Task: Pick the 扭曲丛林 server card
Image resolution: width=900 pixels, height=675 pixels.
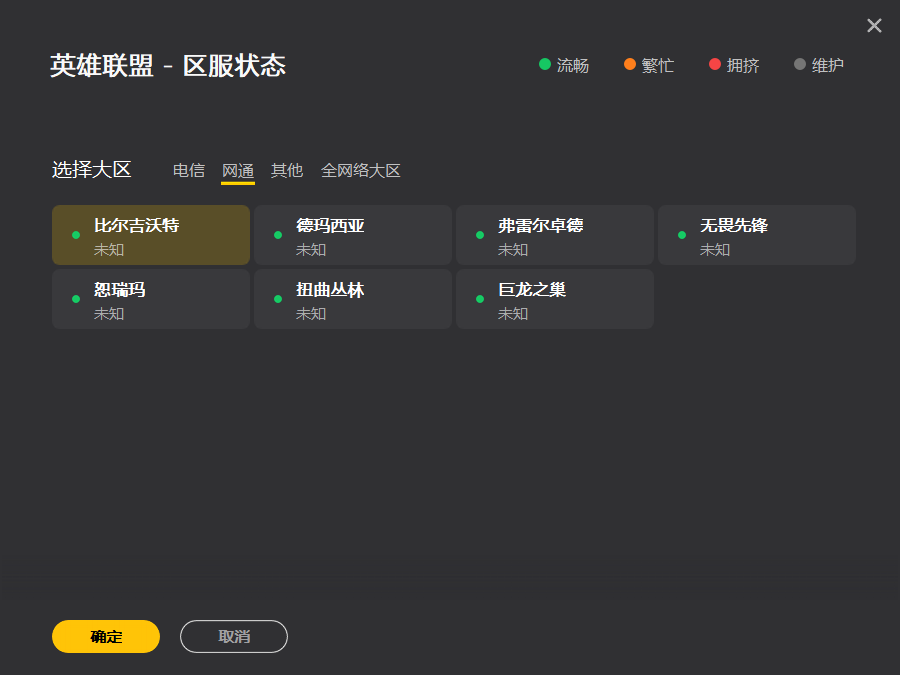Action: (353, 299)
